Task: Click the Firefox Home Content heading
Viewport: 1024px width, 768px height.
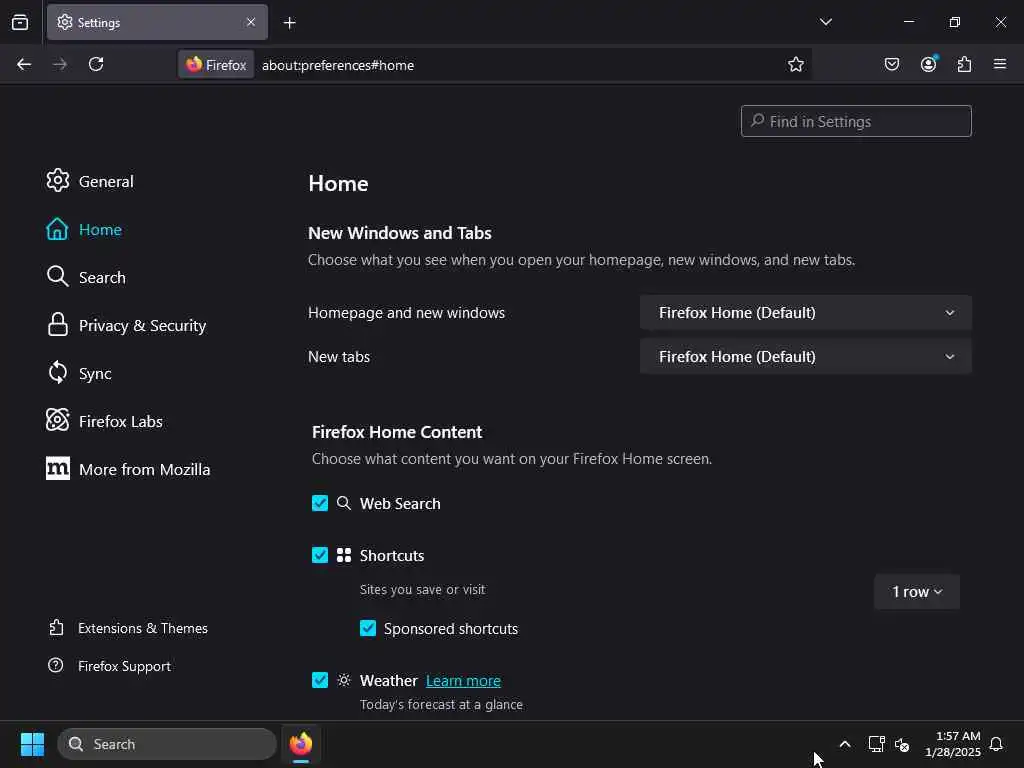Action: tap(397, 432)
